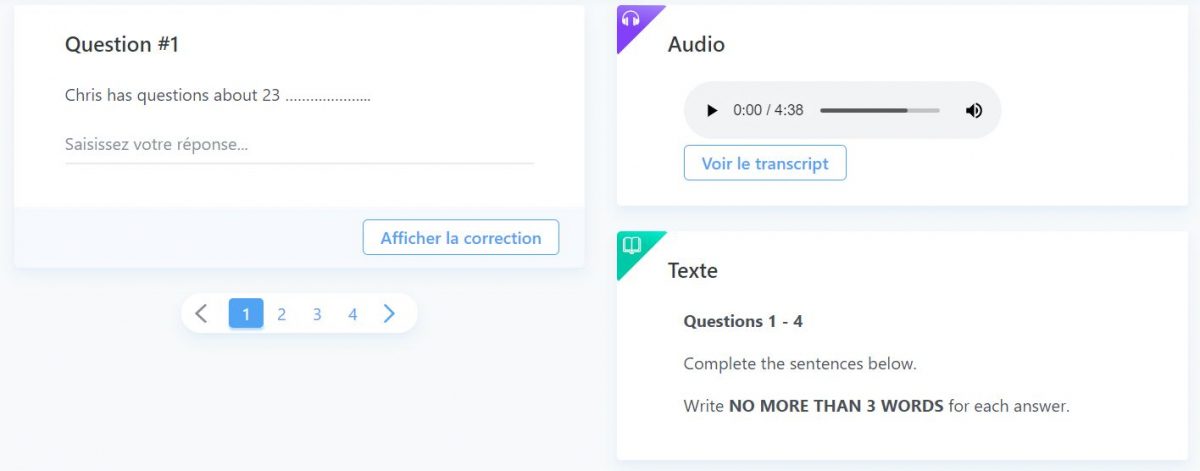The width and height of the screenshot is (1200, 471).
Task: Open question page 4
Action: click(352, 314)
